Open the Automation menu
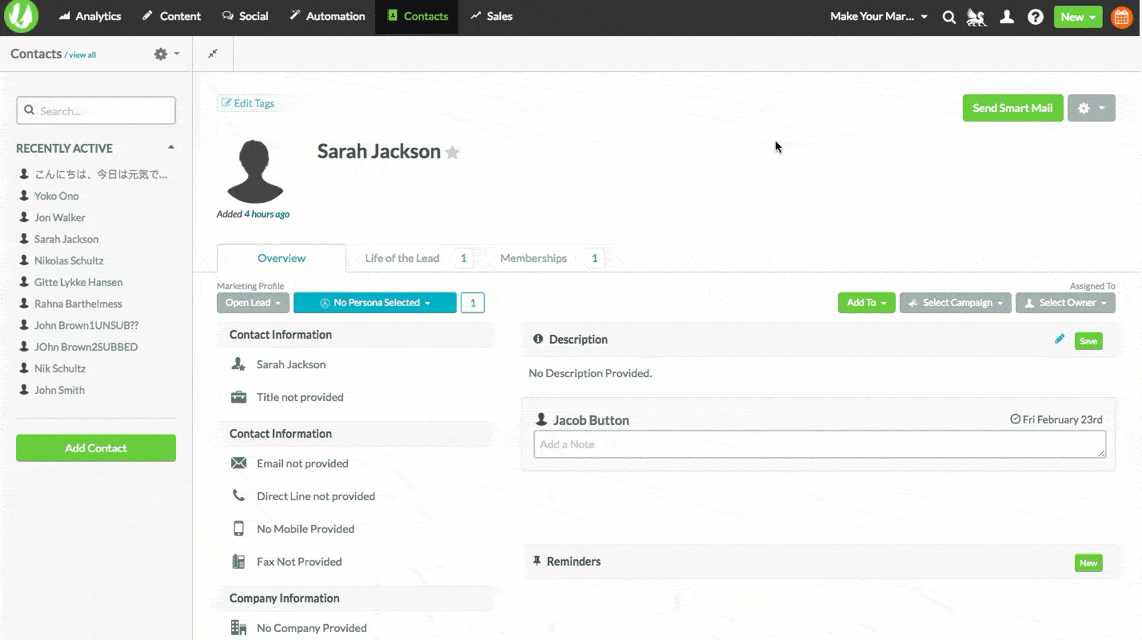Image resolution: width=1142 pixels, height=640 pixels. click(327, 16)
